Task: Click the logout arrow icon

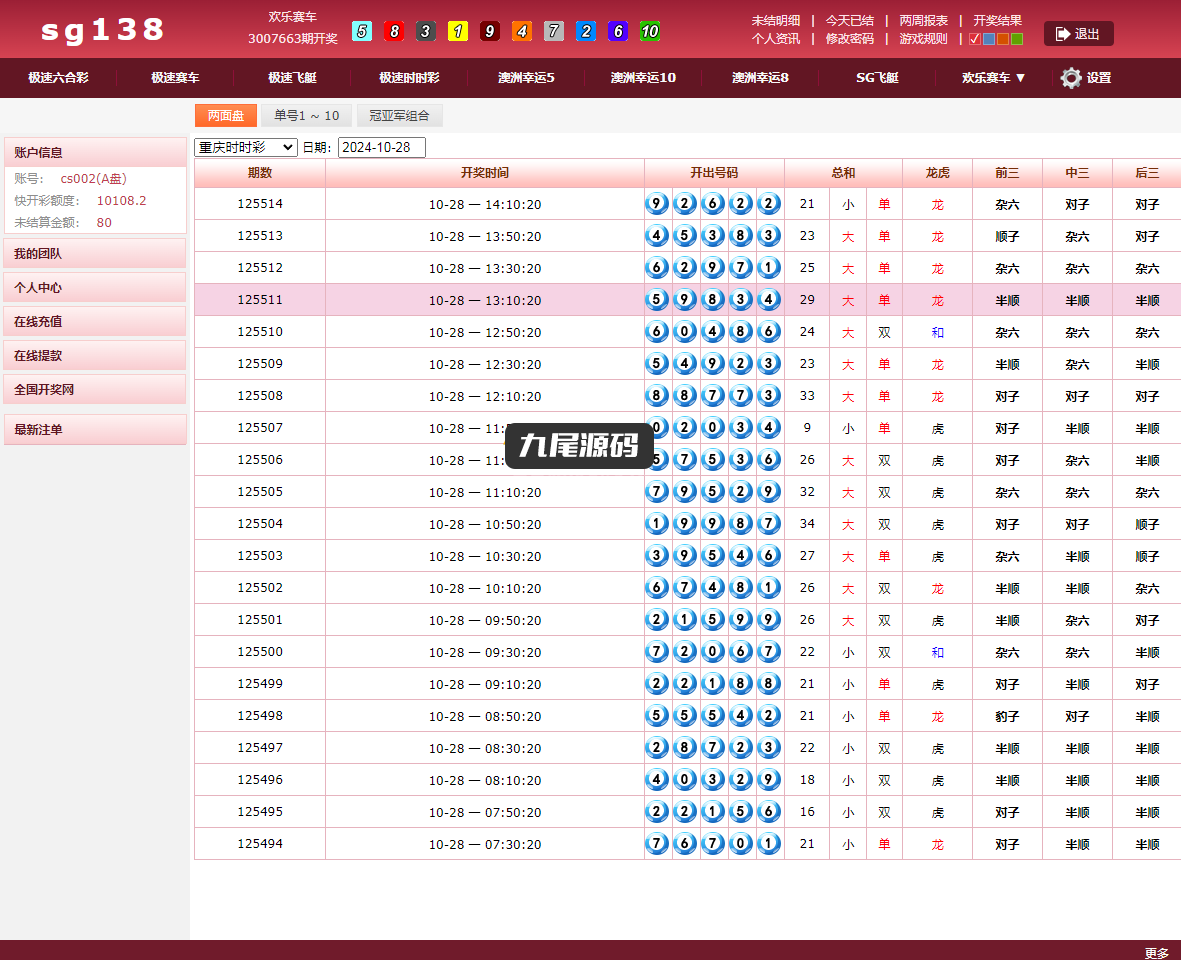Action: click(1063, 34)
